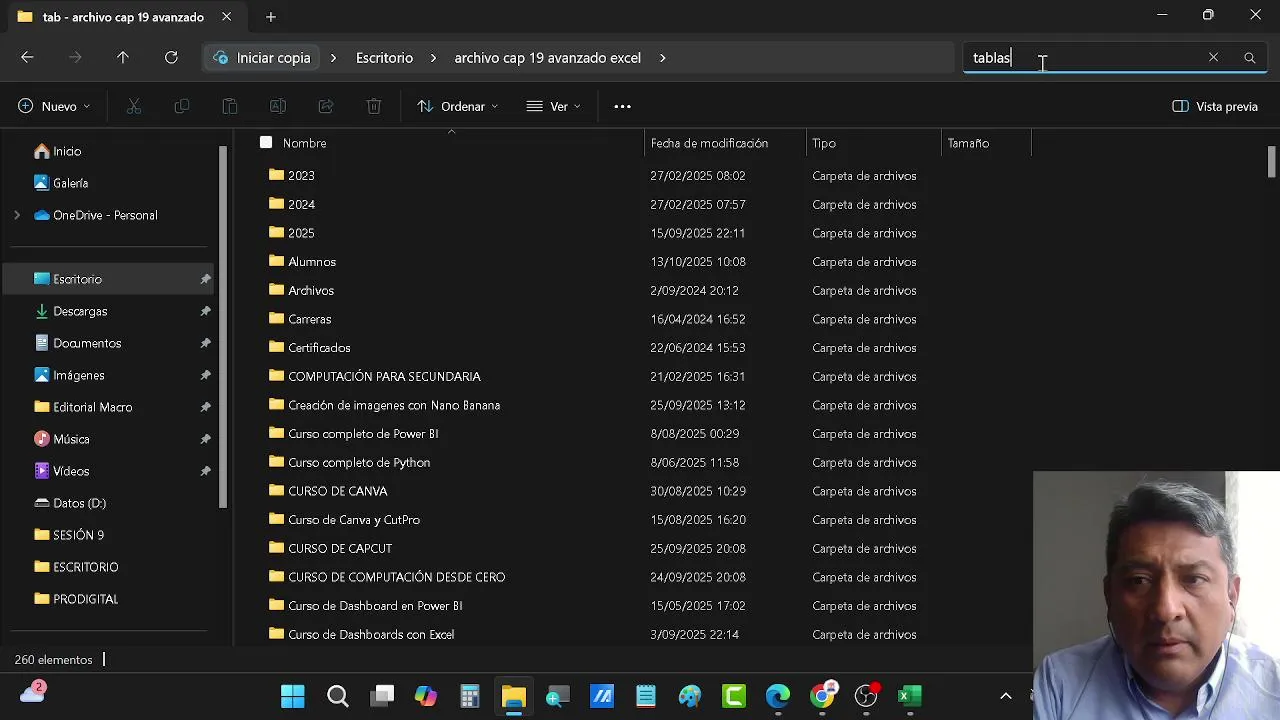The width and height of the screenshot is (1280, 720).
Task: Go back with the left arrow button
Action: point(27,58)
